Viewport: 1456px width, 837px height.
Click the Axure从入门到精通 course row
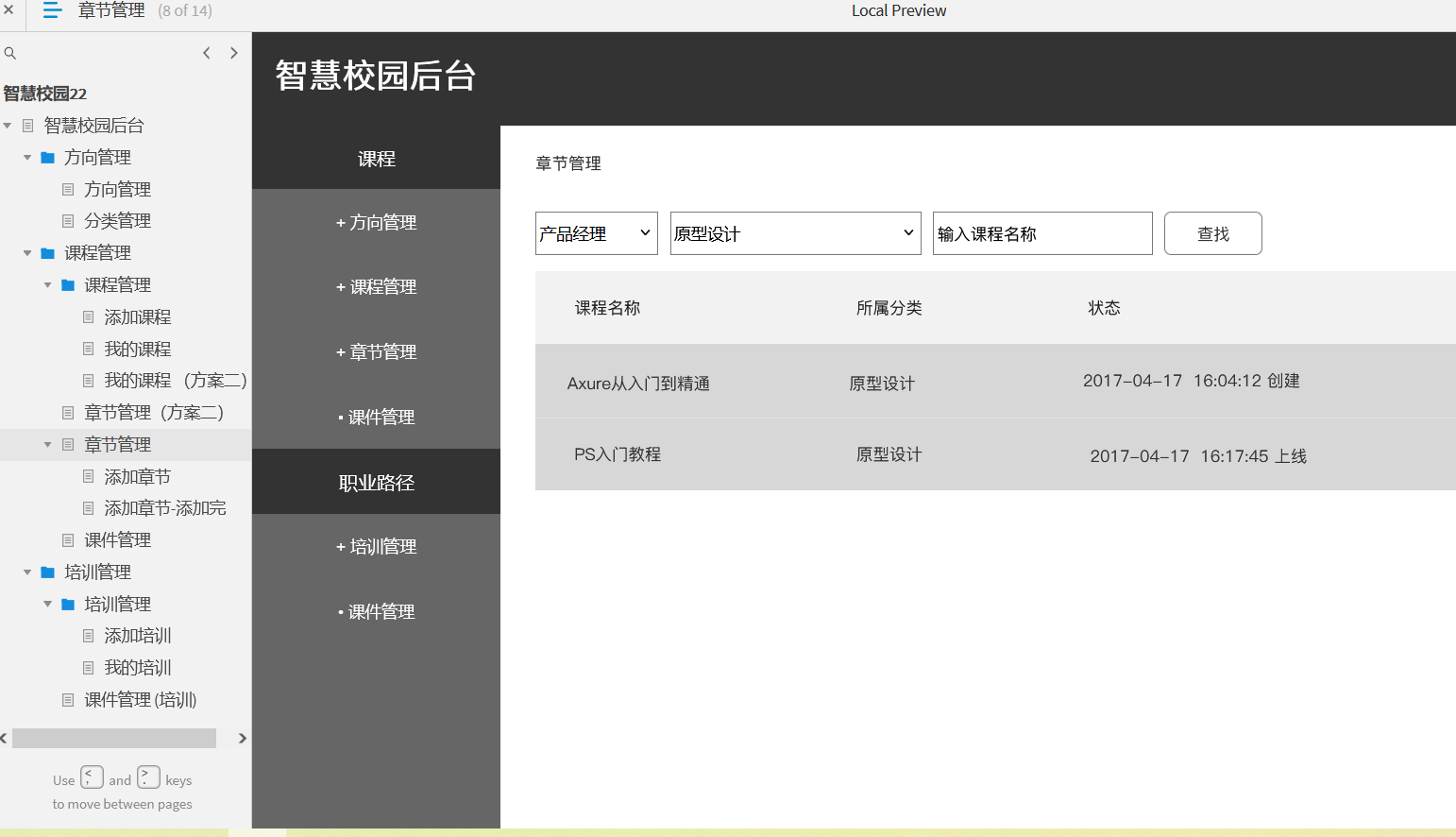click(x=995, y=382)
